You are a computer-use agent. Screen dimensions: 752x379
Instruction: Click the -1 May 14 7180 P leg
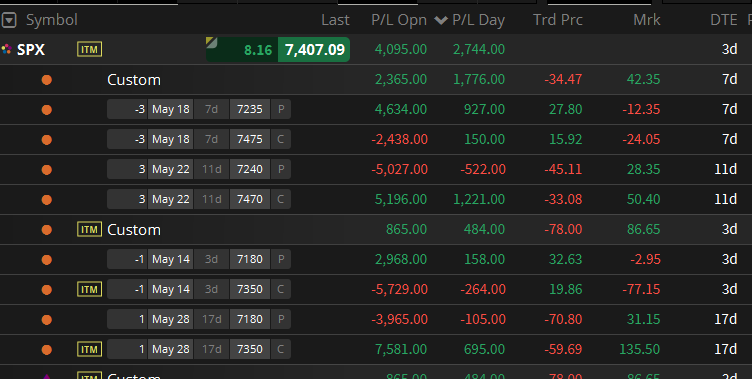point(199,259)
